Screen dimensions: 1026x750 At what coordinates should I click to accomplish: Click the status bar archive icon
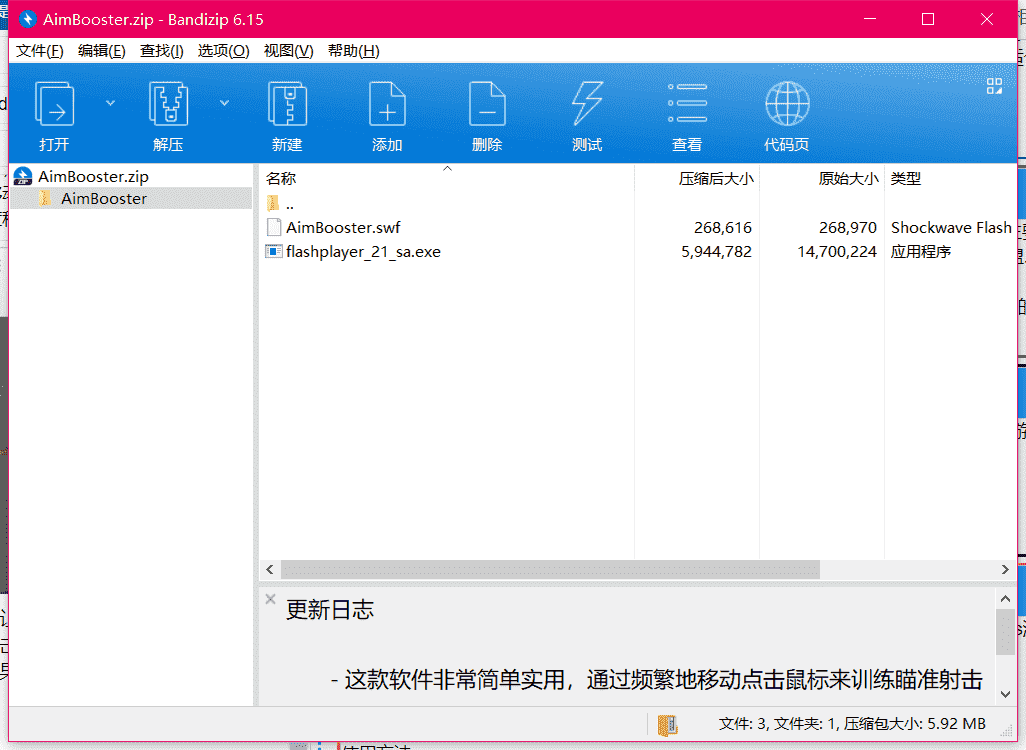pos(667,724)
